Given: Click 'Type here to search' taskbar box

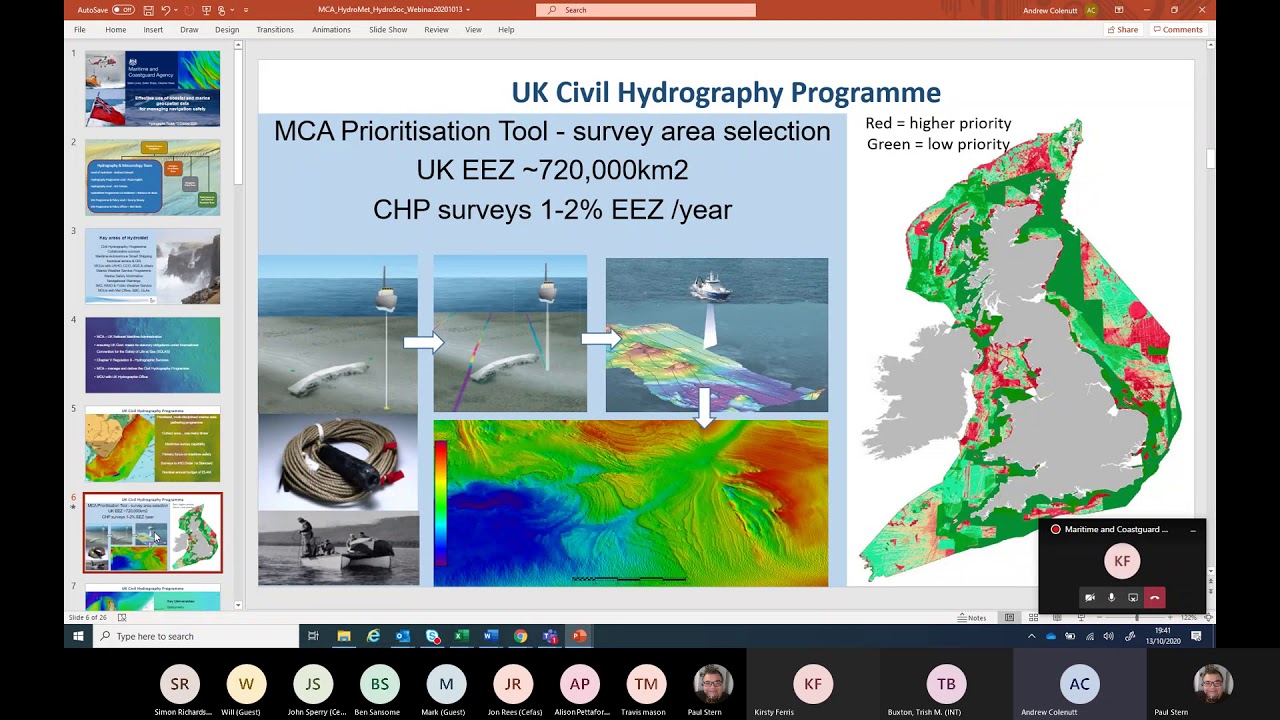Looking at the screenshot, I should [196, 636].
